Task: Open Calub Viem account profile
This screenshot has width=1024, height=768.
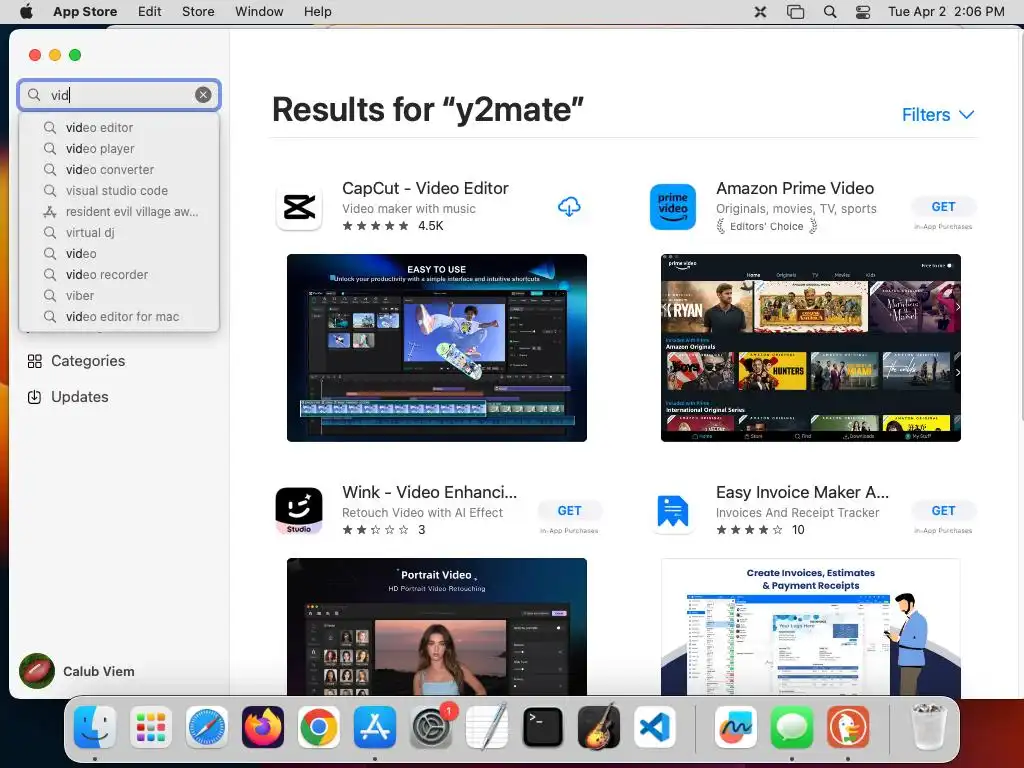Action: click(77, 671)
